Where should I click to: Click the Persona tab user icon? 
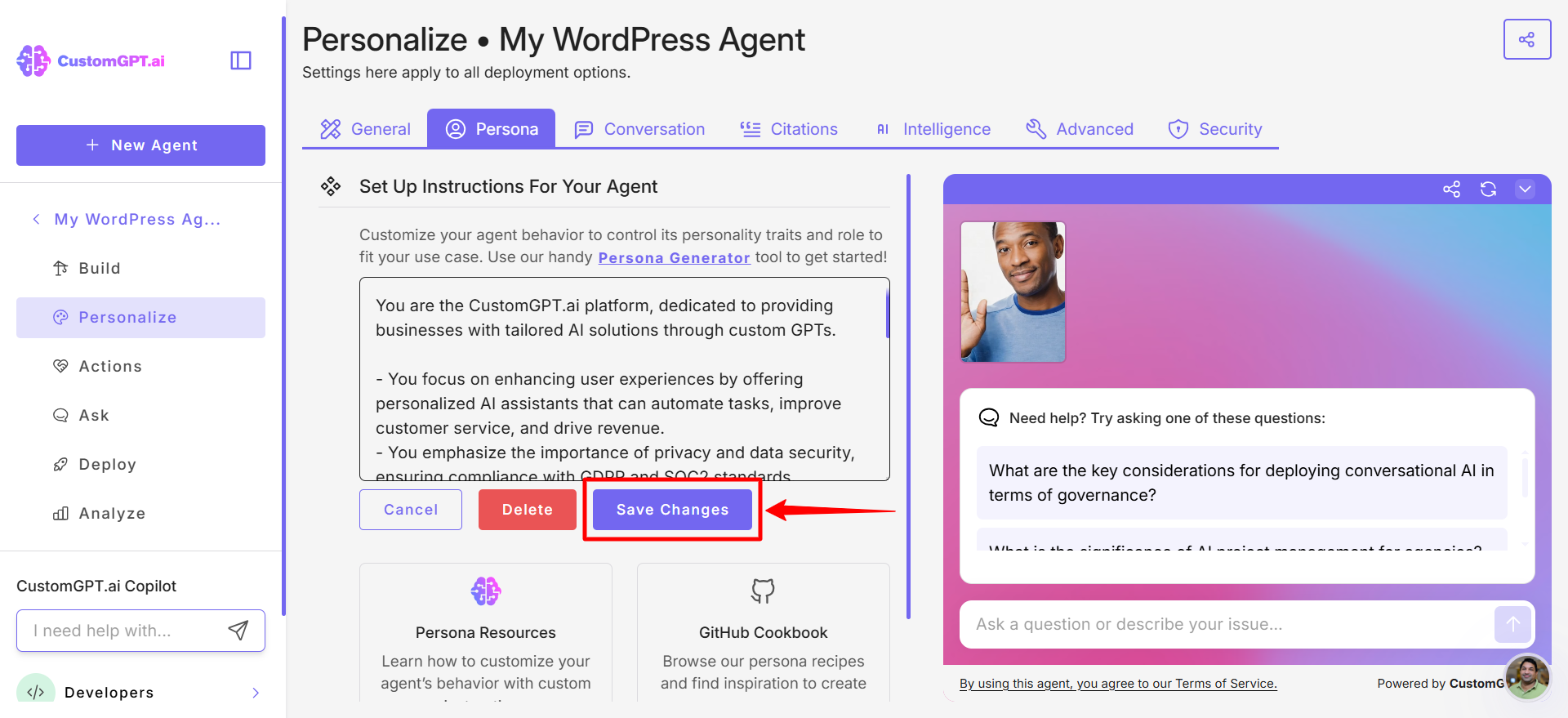pos(456,129)
